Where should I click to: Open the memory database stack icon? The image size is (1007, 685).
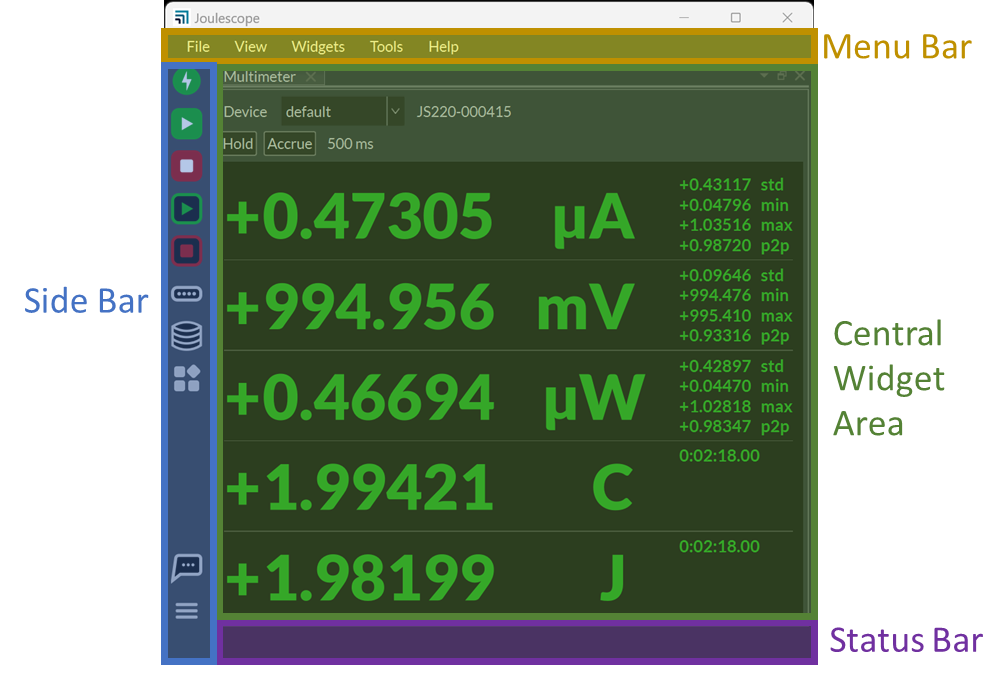(187, 336)
